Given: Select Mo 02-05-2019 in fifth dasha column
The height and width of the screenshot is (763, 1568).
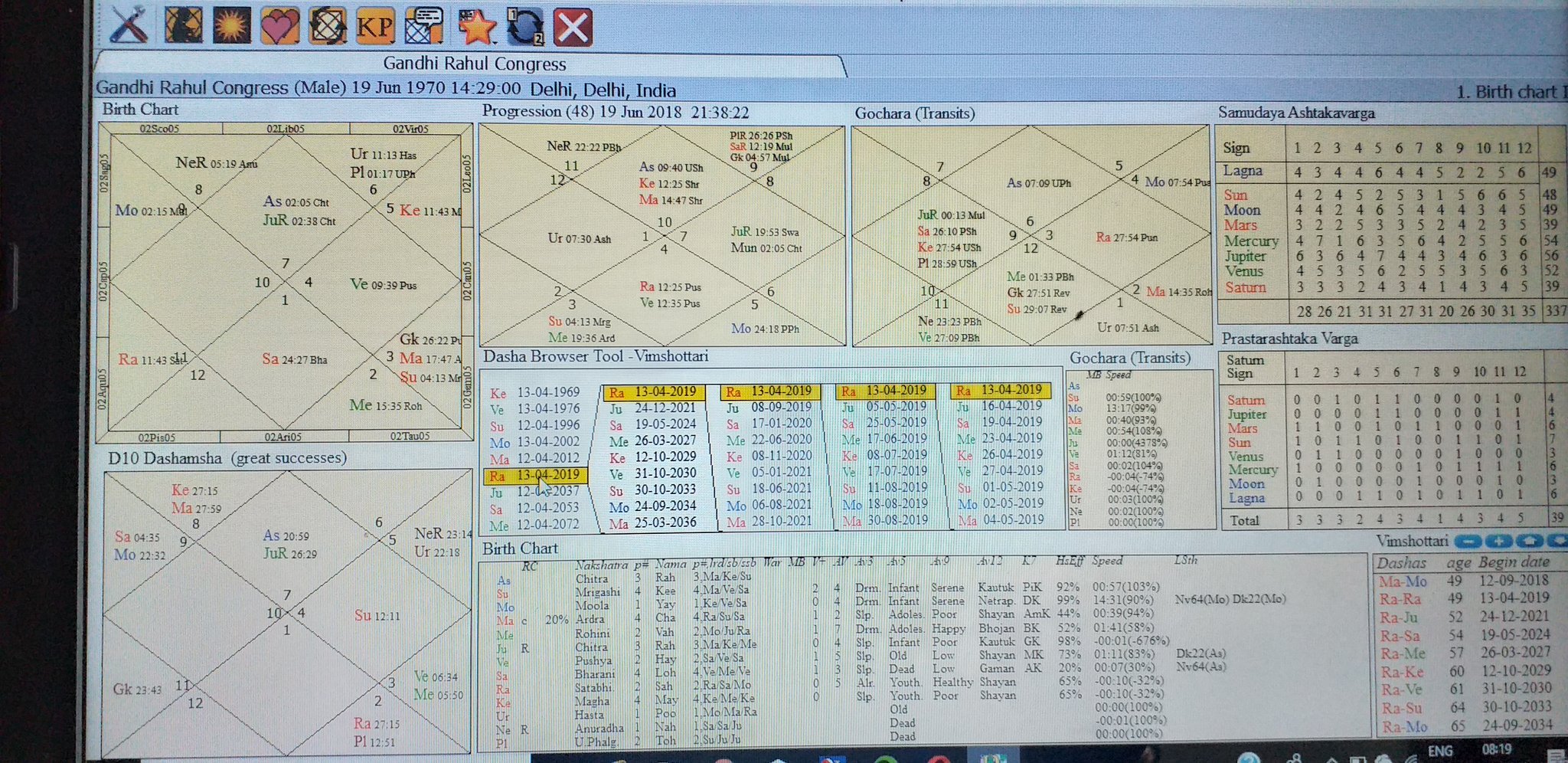Looking at the screenshot, I should pos(1000,503).
